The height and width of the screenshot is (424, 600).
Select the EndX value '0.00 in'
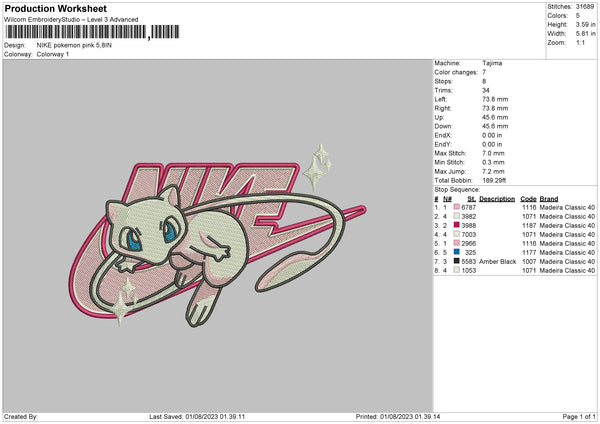492,135
